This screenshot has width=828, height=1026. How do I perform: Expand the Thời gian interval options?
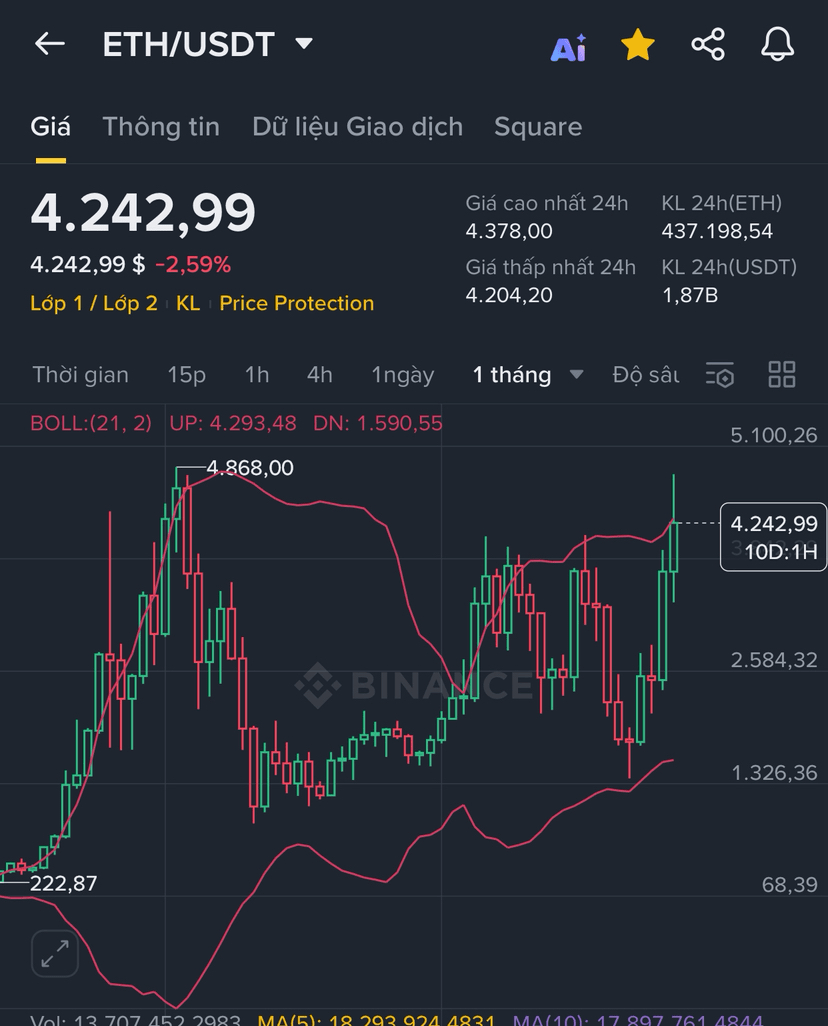tap(81, 375)
